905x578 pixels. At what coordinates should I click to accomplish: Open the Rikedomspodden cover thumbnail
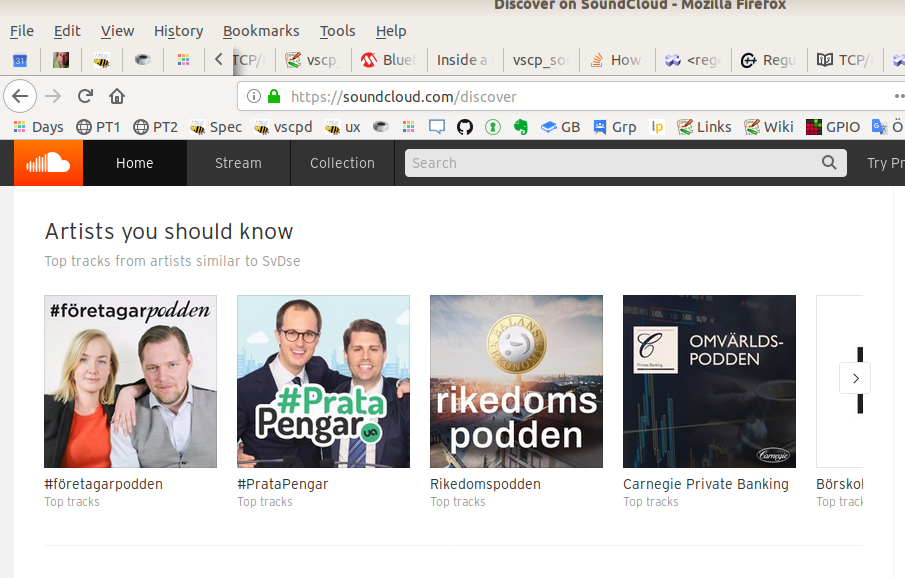[x=517, y=382]
